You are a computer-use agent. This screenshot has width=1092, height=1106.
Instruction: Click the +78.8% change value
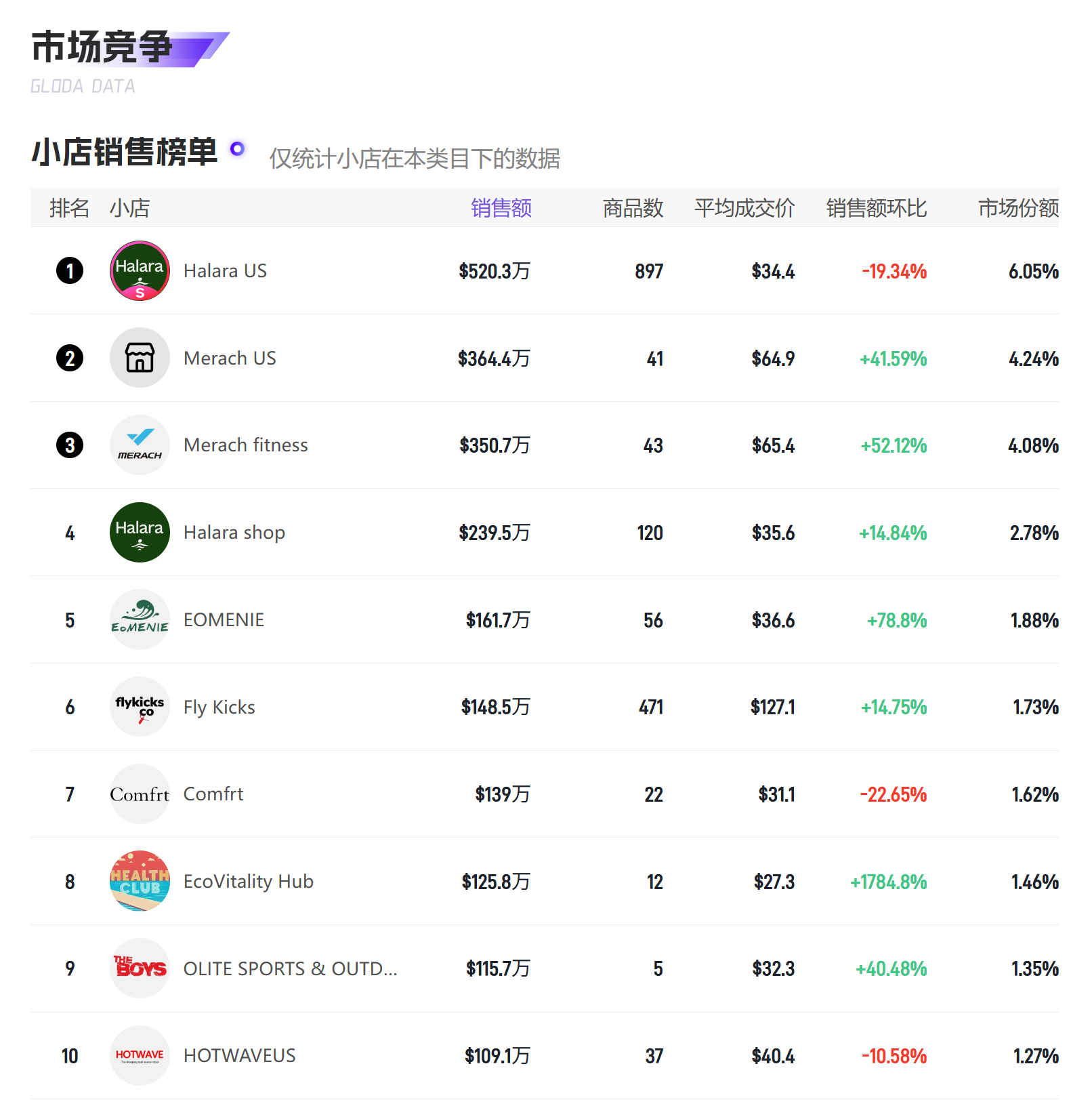(897, 620)
